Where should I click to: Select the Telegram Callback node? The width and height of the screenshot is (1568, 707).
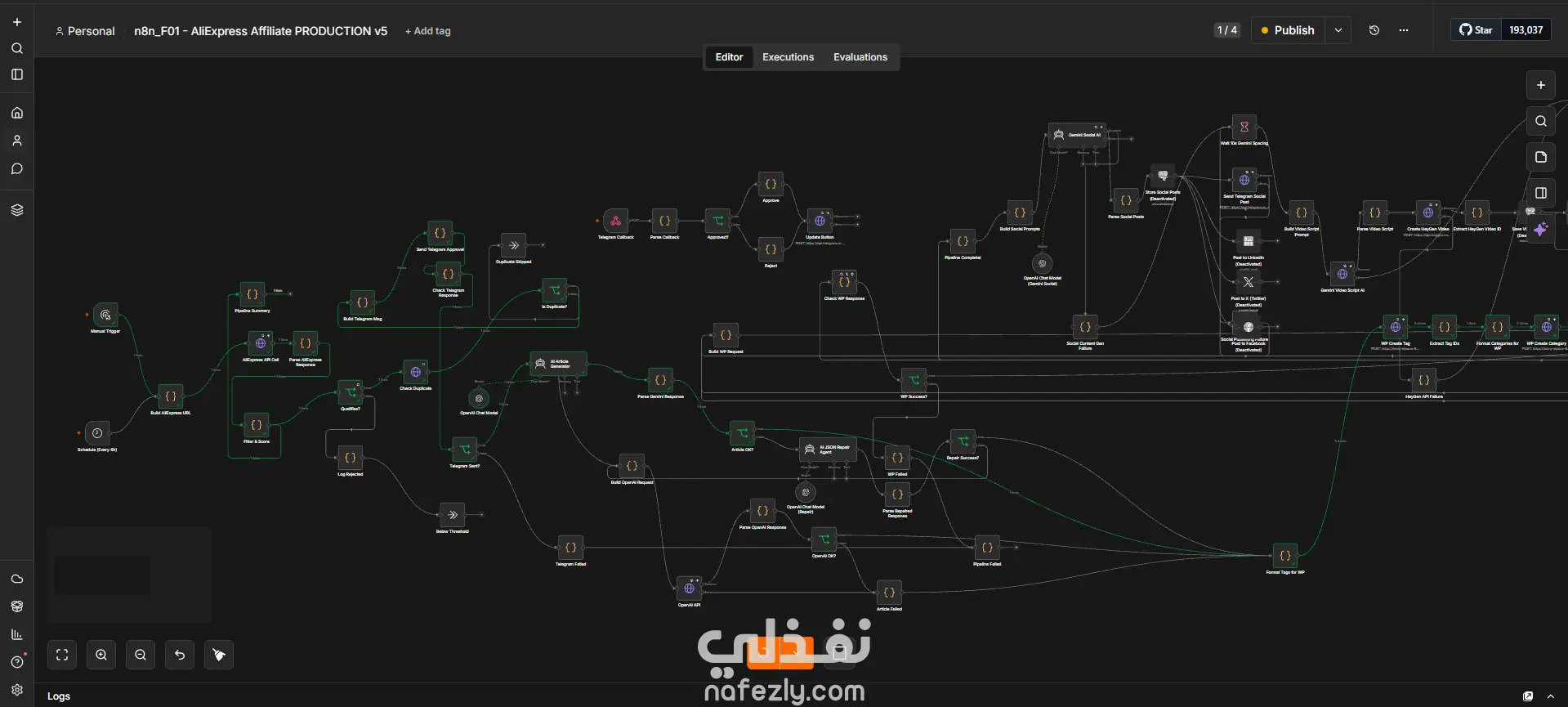pos(616,221)
